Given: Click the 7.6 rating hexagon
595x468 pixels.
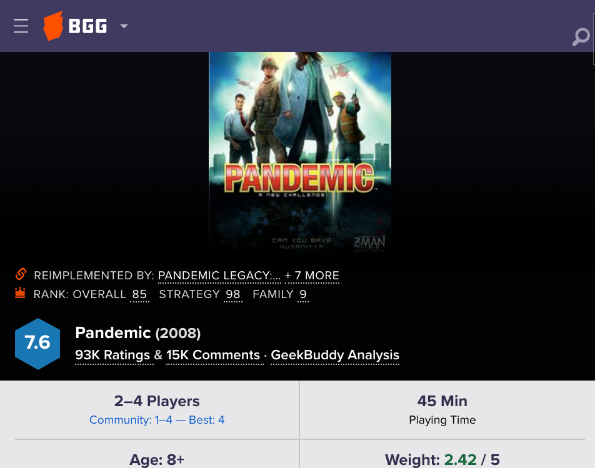Looking at the screenshot, I should pos(38,344).
